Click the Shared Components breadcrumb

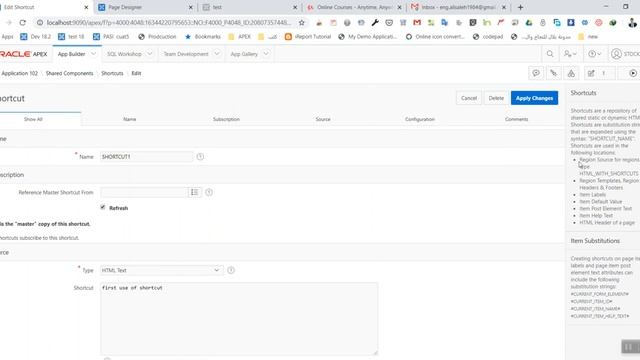click(69, 73)
